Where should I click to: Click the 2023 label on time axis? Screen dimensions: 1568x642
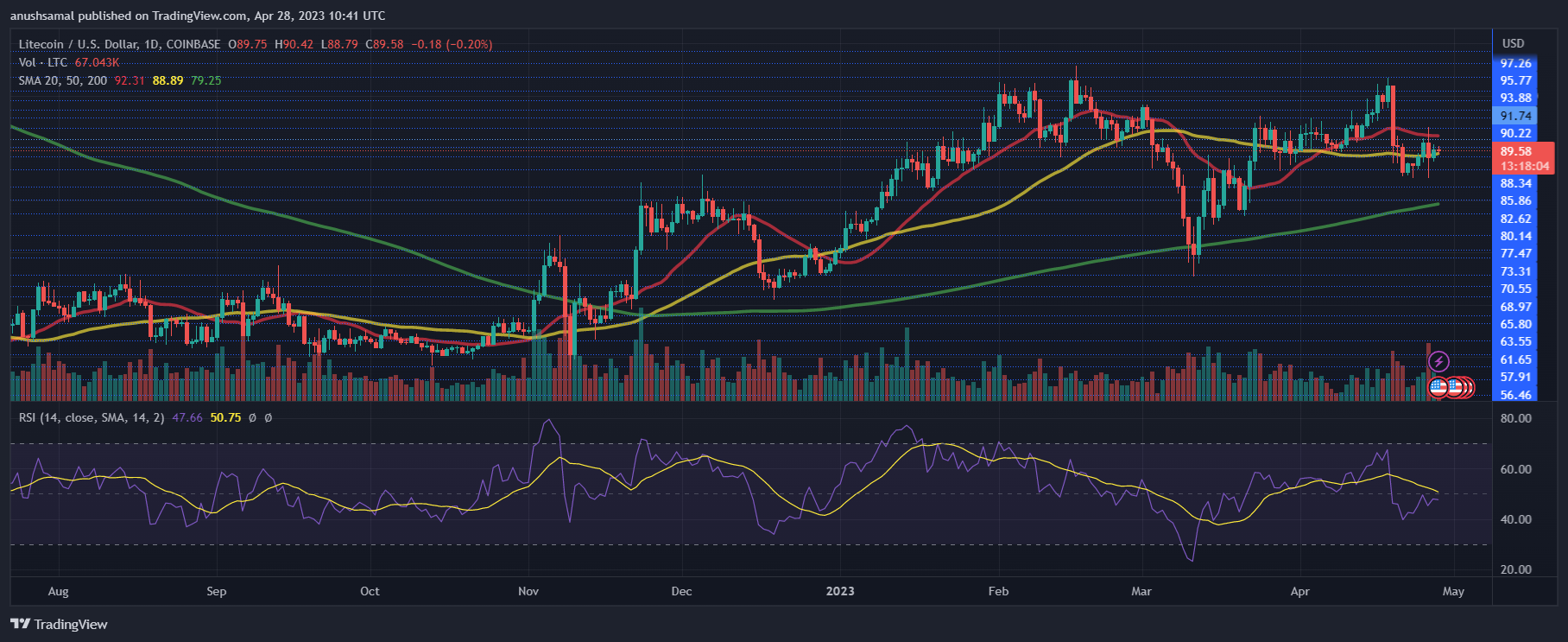(840, 591)
